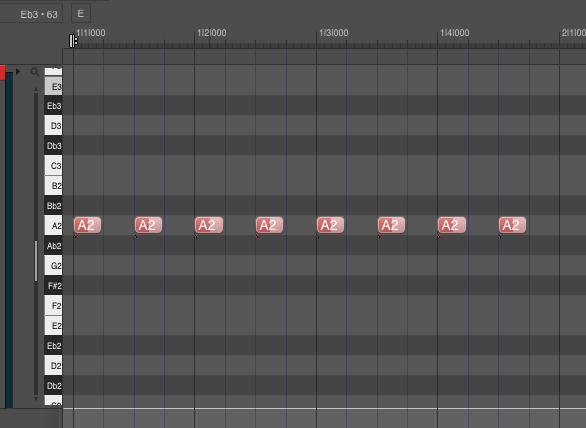Click the Ab2 piano key

point(53,246)
